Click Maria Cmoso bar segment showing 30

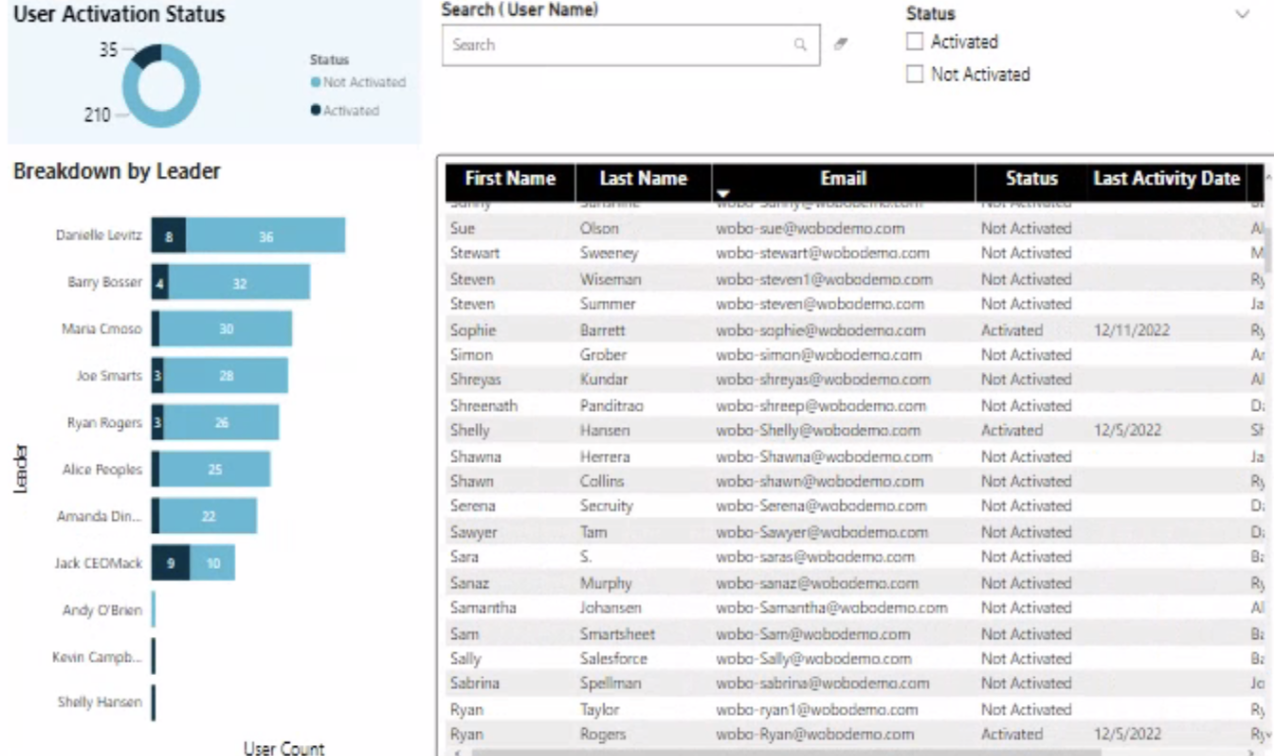[x=225, y=329]
